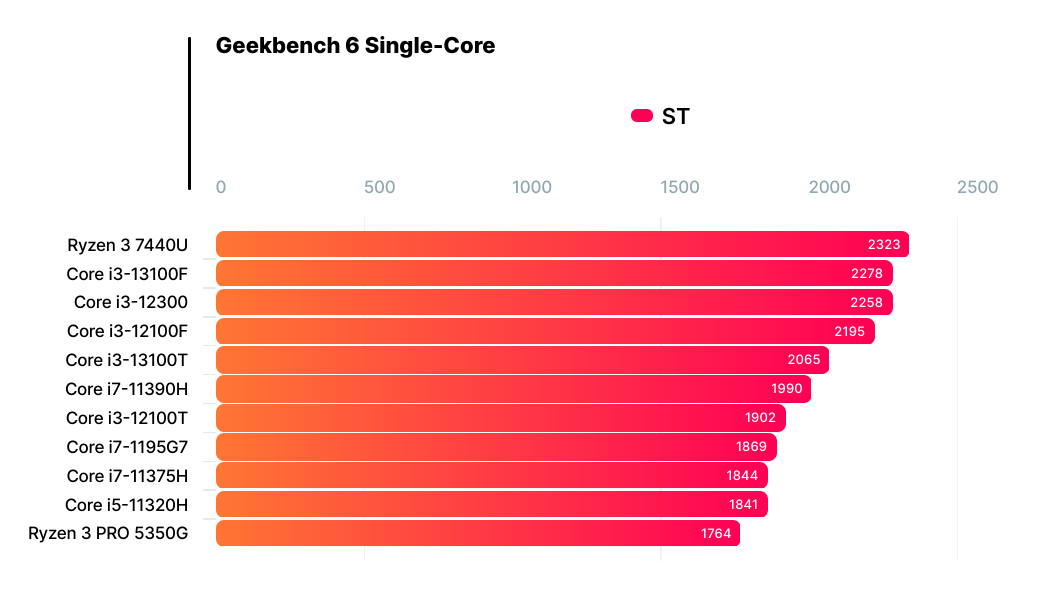The width and height of the screenshot is (1045, 594).
Task: Click the Core i7-11375H bar
Action: [x=491, y=475]
